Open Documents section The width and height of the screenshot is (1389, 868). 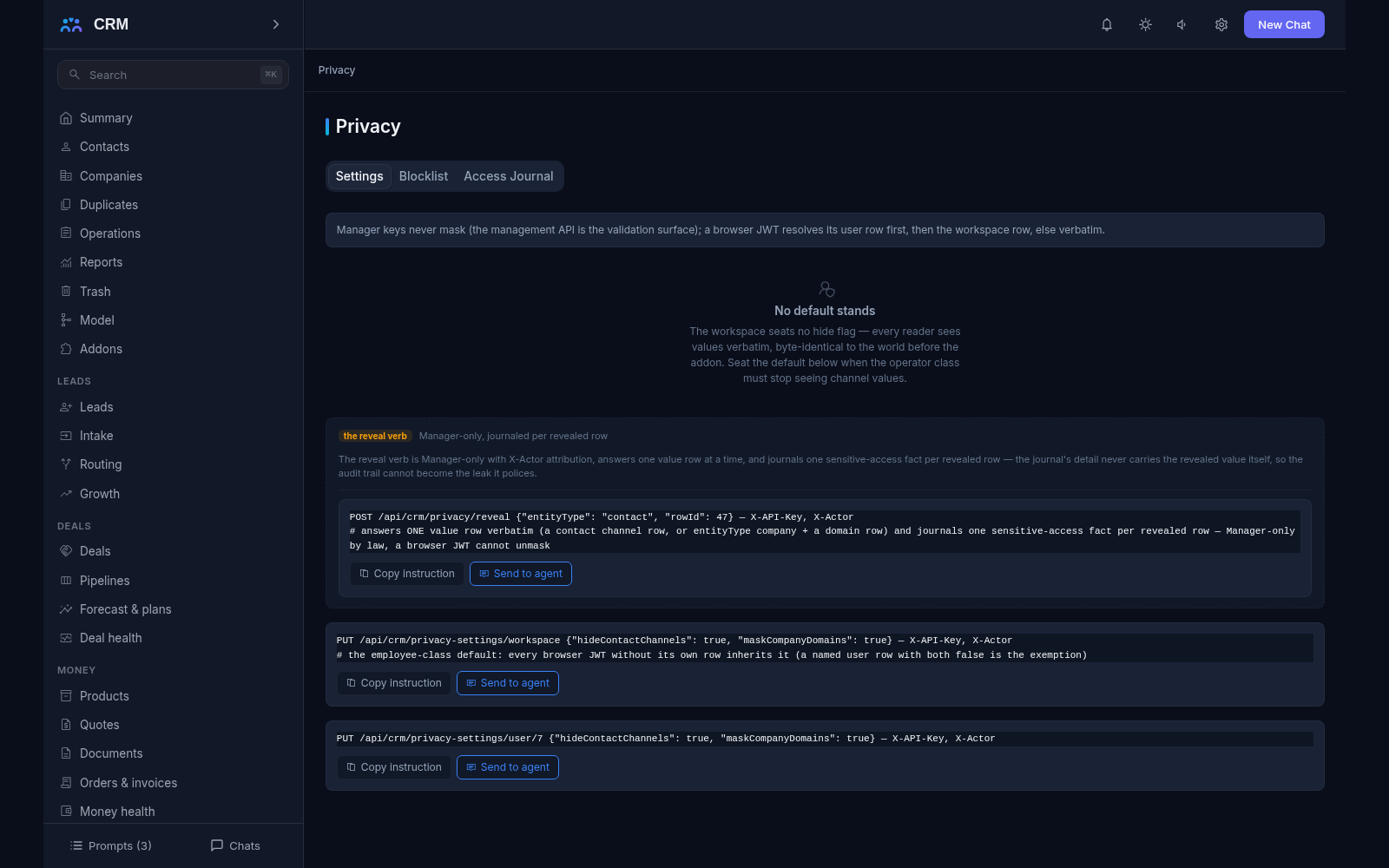pyautogui.click(x=173, y=753)
